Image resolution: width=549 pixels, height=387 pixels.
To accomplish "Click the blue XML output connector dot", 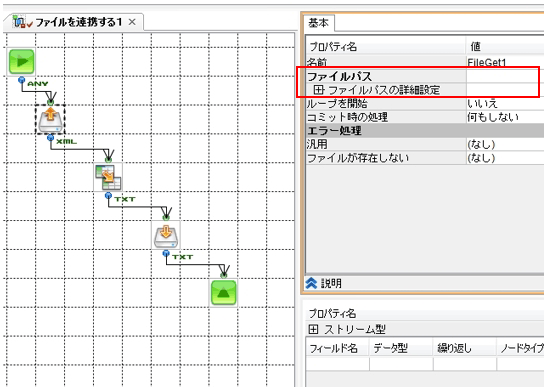I will pyautogui.click(x=50, y=138).
